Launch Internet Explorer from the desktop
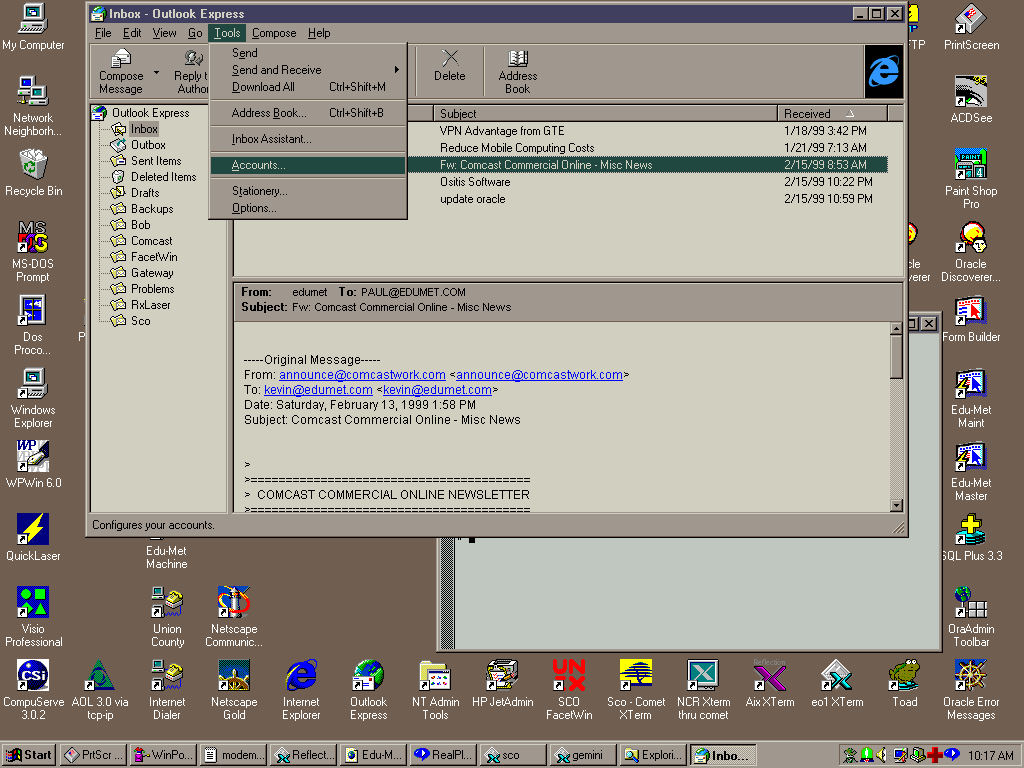The height and width of the screenshot is (768, 1024). point(301,690)
